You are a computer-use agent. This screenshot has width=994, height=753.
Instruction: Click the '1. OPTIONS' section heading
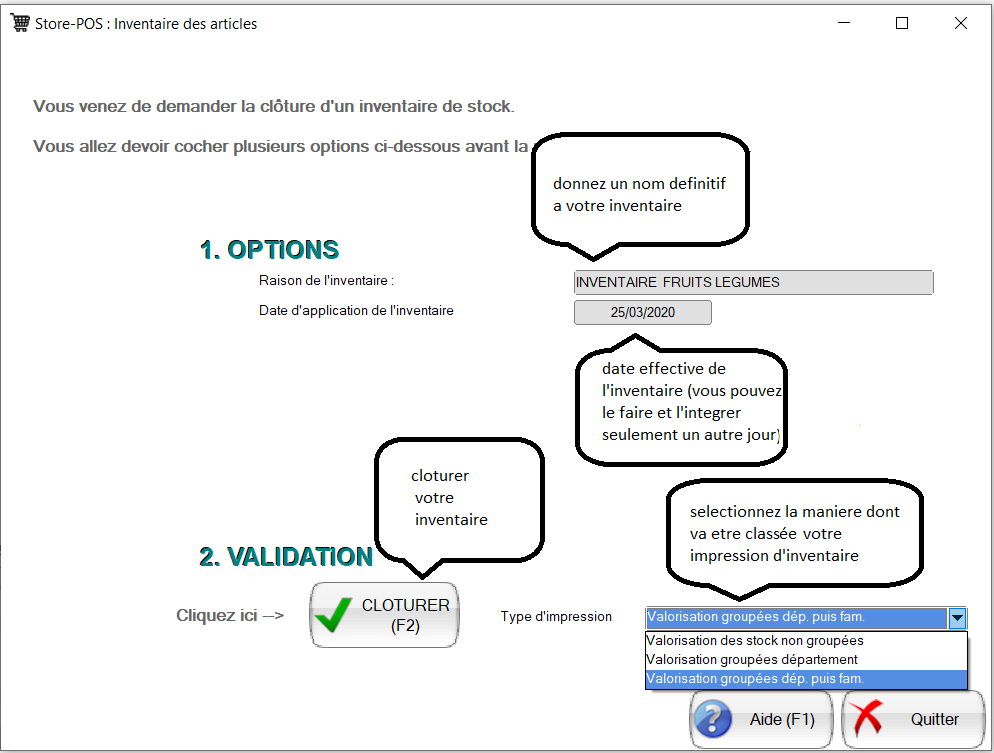[x=269, y=250]
